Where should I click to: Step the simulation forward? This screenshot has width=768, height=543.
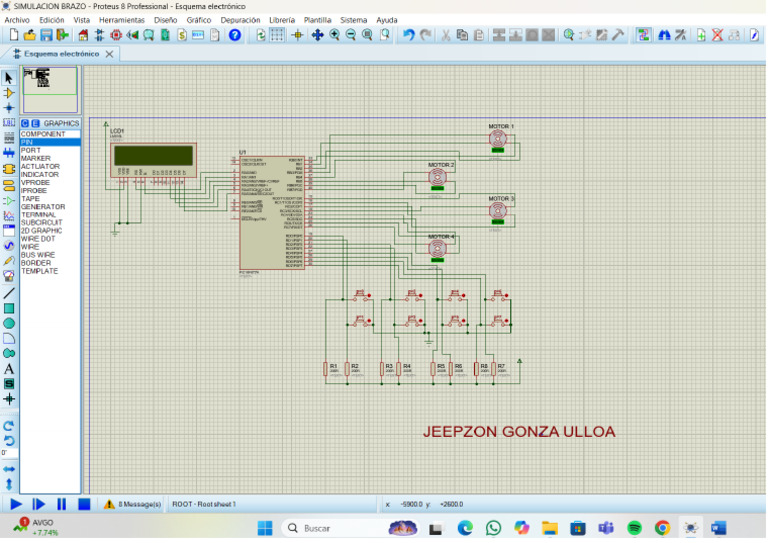tap(38, 504)
